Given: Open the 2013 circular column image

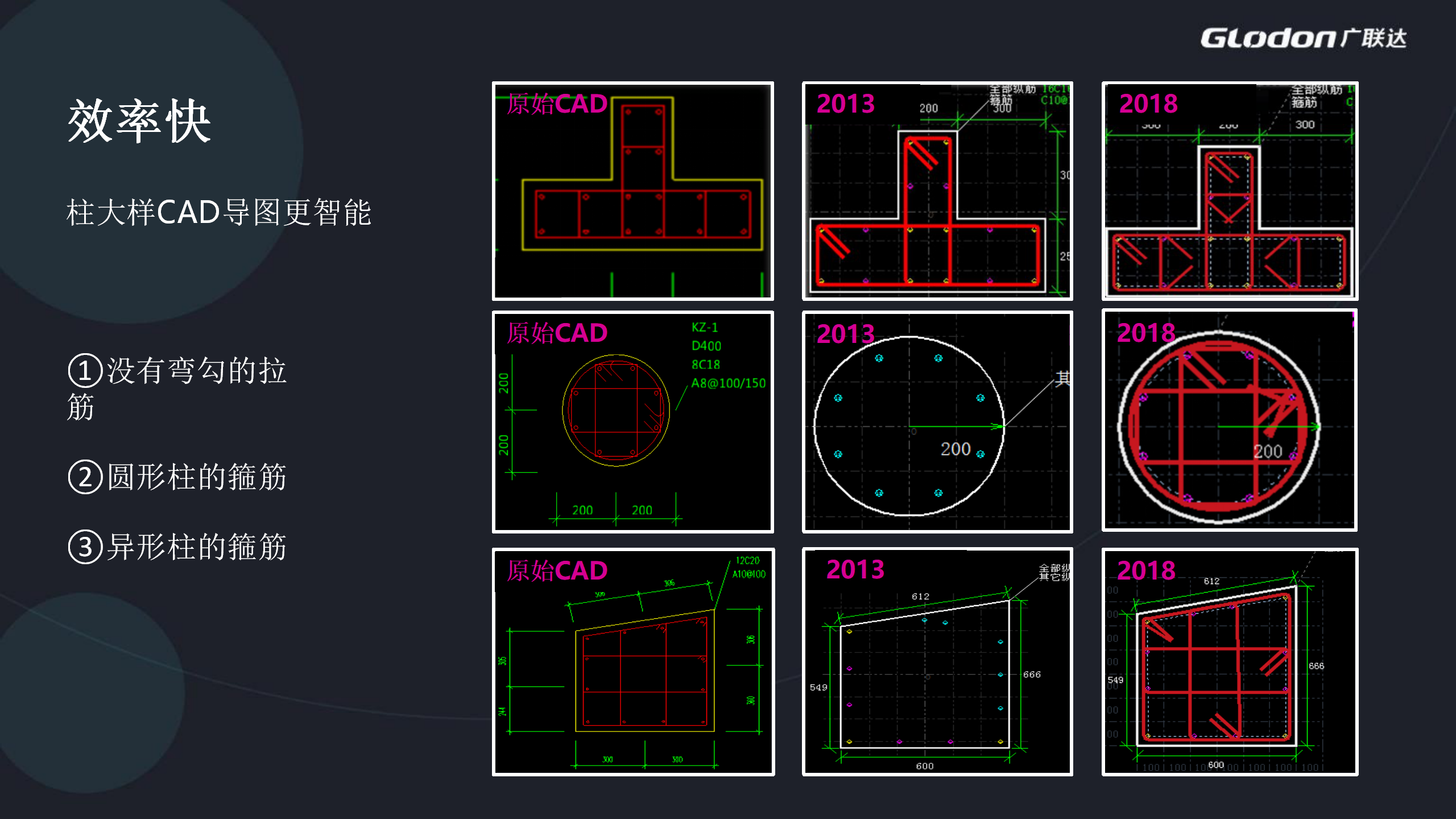Looking at the screenshot, I should (x=937, y=422).
